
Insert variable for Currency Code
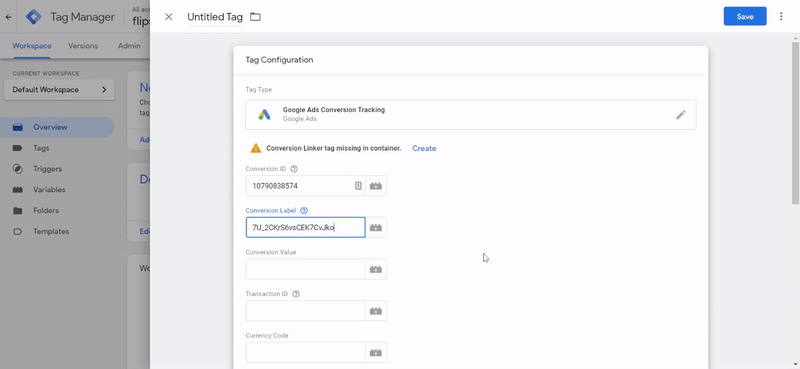pyautogui.click(x=376, y=353)
